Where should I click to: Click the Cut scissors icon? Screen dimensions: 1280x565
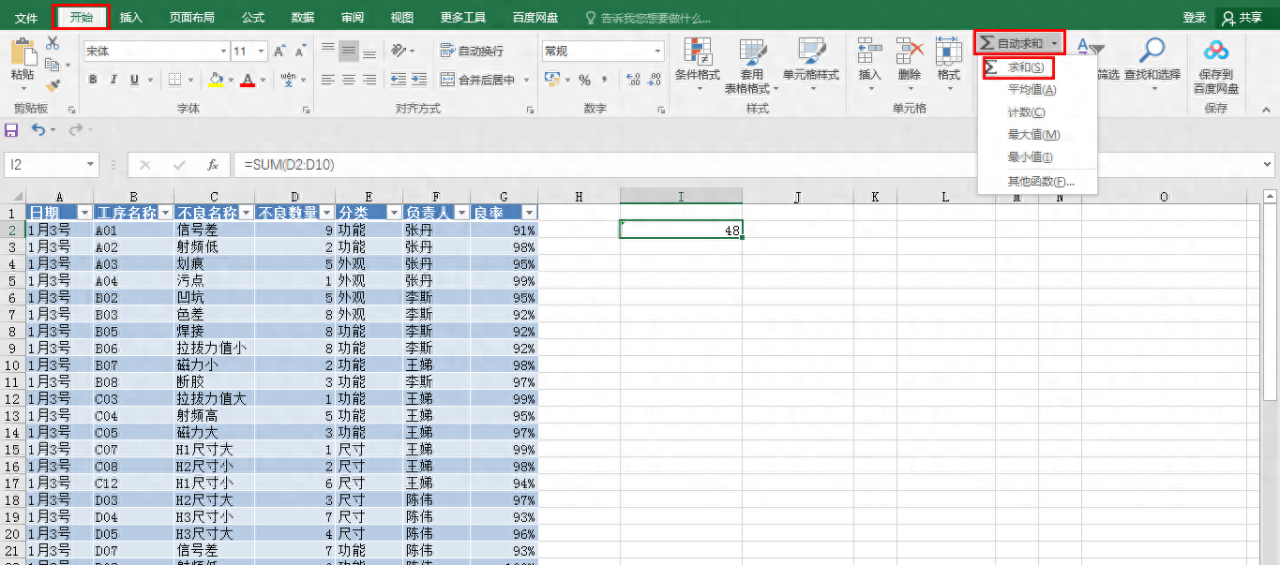52,43
